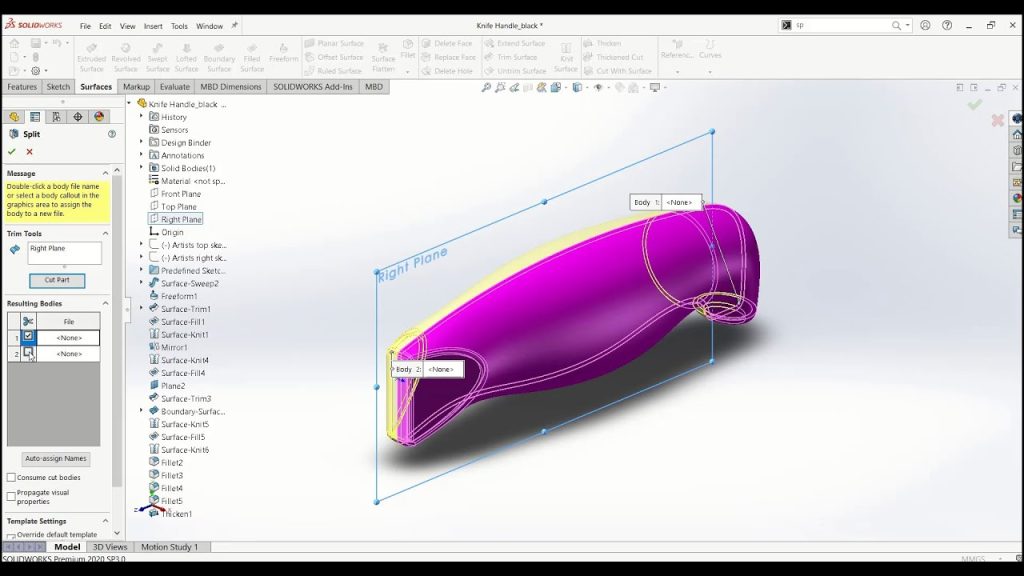The width and height of the screenshot is (1024, 576).
Task: Cancel the Split with red X
Action: pos(29,152)
